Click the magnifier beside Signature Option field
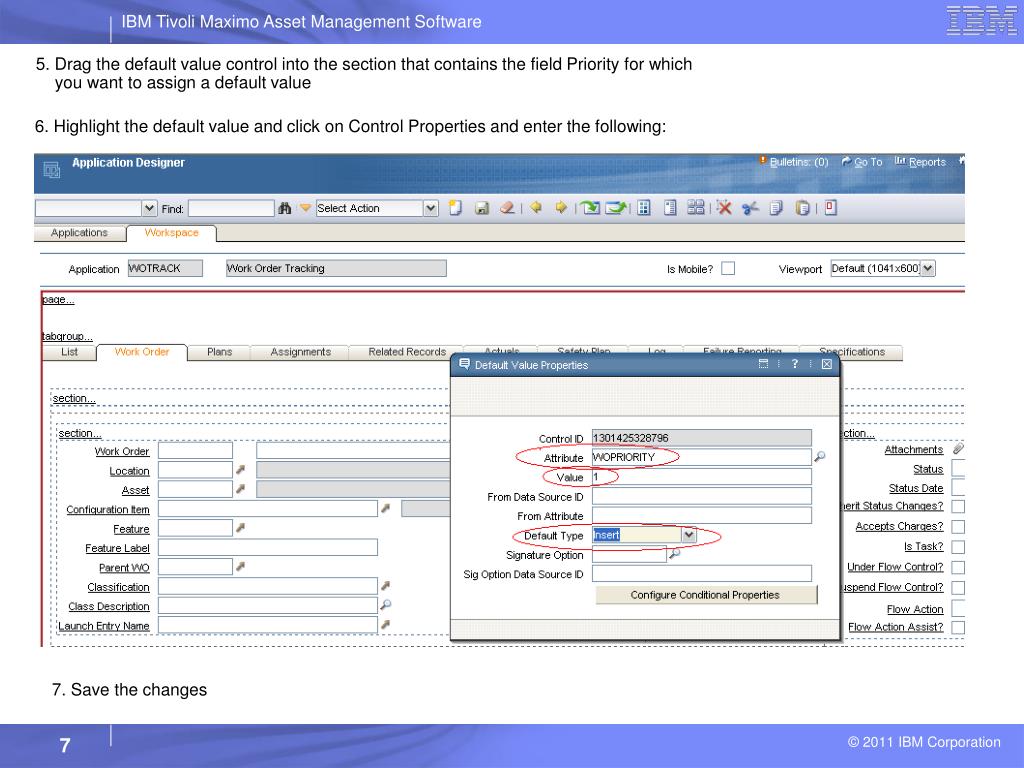 coord(675,554)
